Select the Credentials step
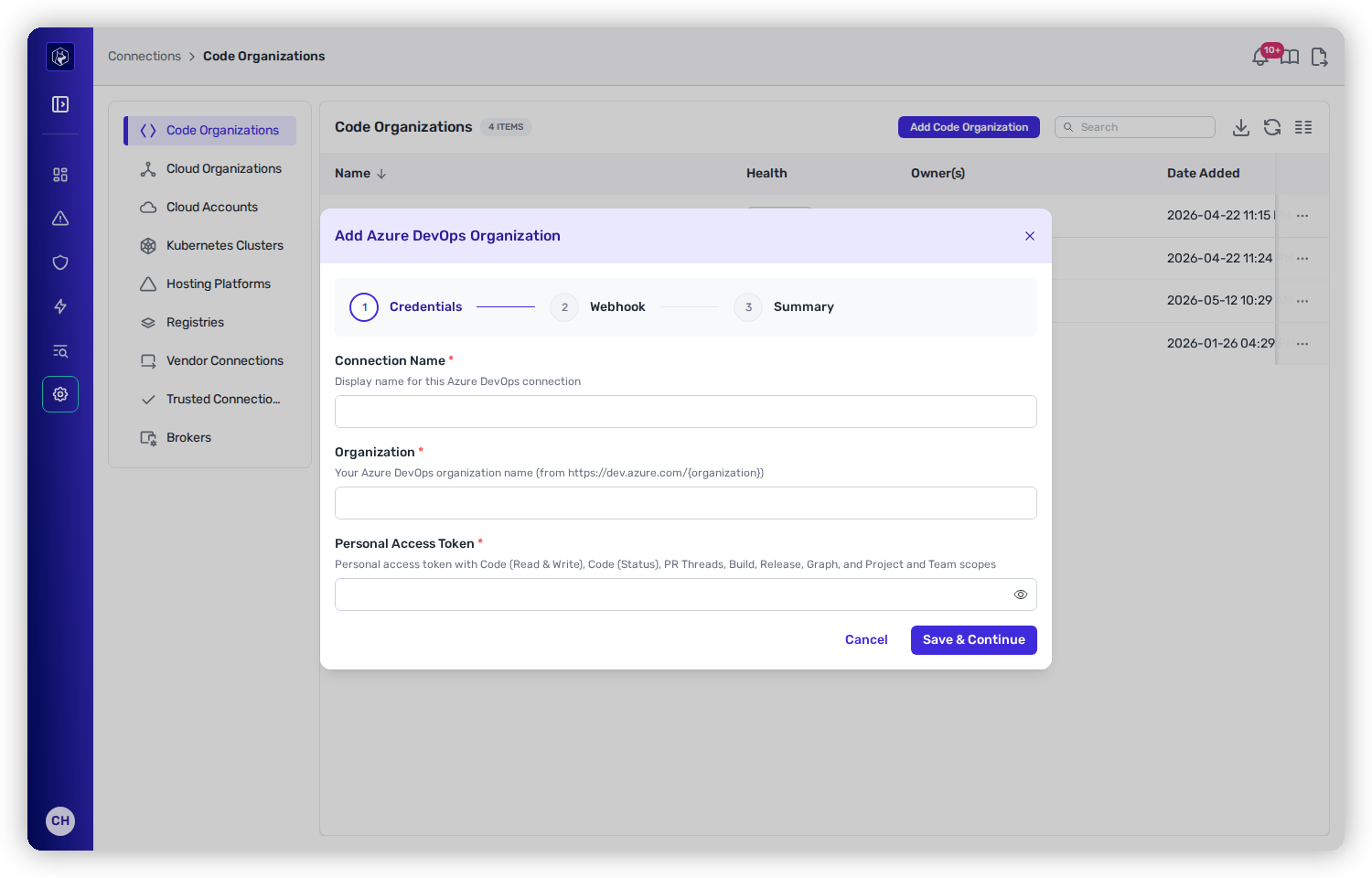 406,307
